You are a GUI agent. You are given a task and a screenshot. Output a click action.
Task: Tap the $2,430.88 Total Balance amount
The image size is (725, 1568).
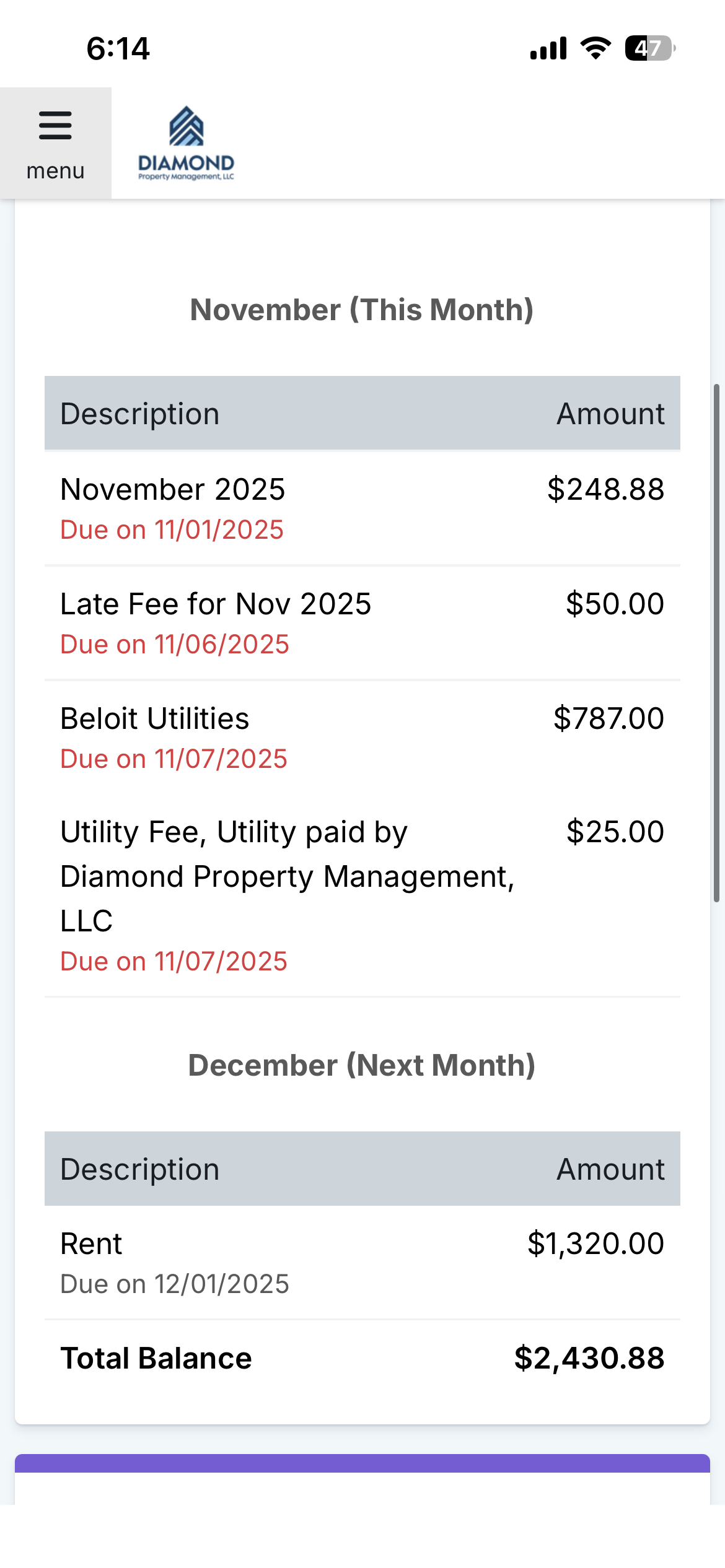point(589,1358)
